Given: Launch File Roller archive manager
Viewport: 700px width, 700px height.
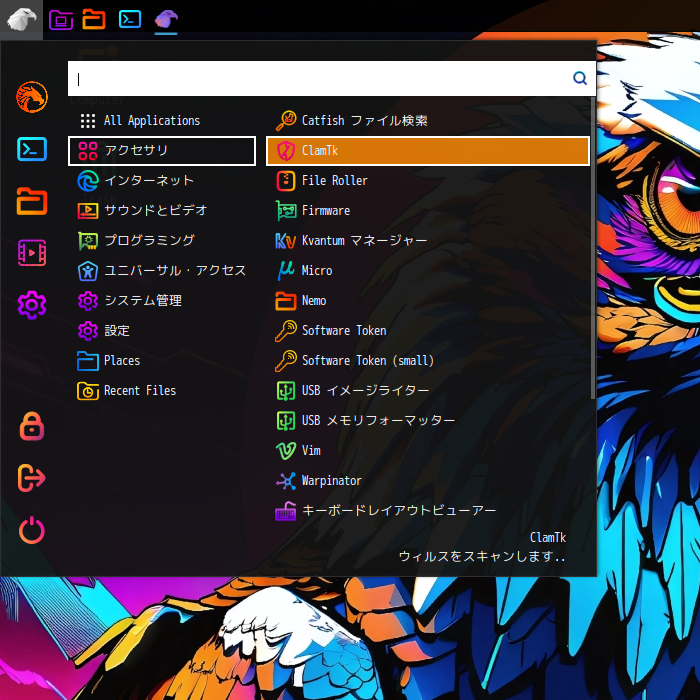Looking at the screenshot, I should [x=428, y=181].
